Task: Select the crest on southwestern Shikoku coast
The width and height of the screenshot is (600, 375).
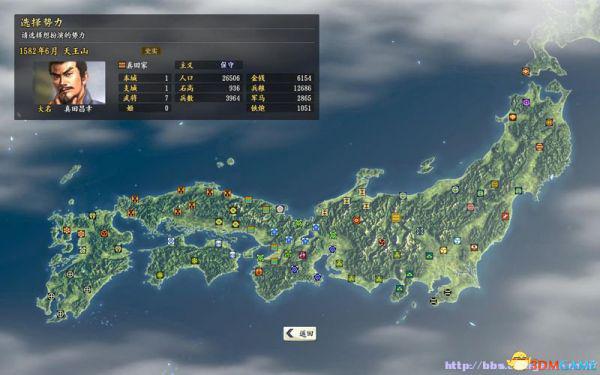Action: coord(160,275)
